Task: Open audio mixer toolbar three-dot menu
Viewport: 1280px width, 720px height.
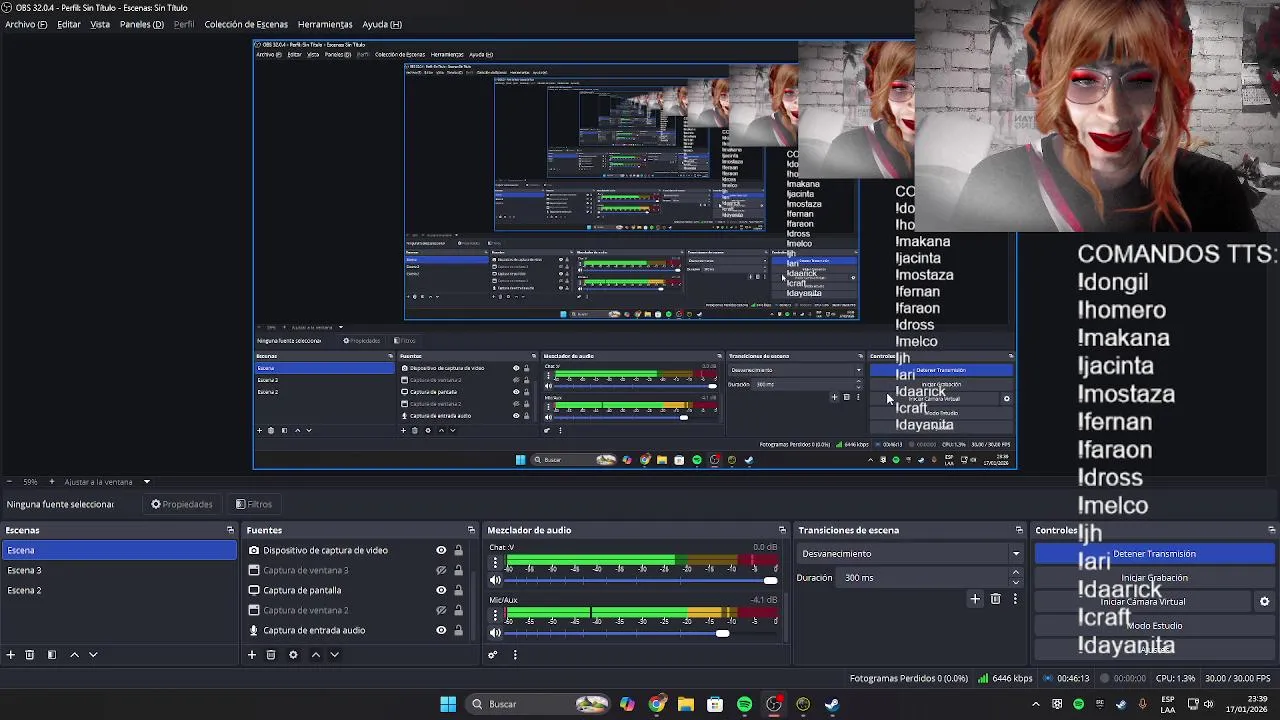Action: (x=515, y=655)
